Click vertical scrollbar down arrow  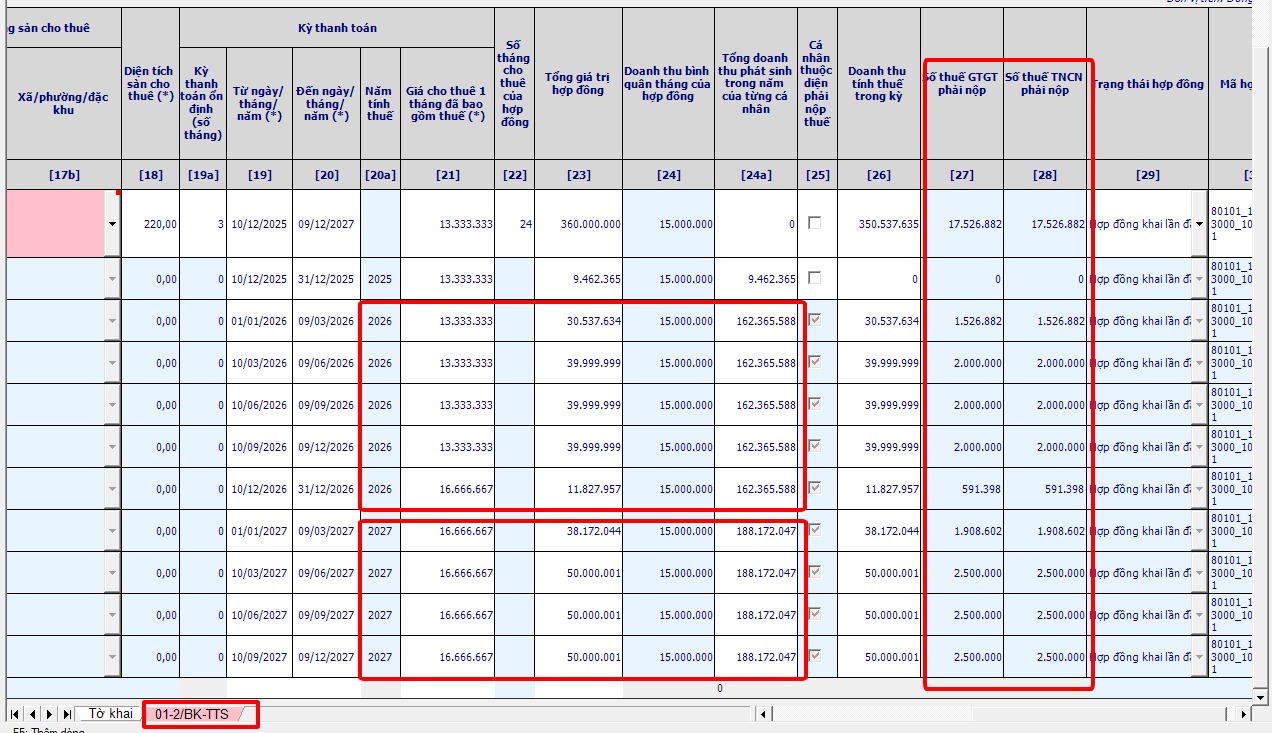tap(1261, 697)
